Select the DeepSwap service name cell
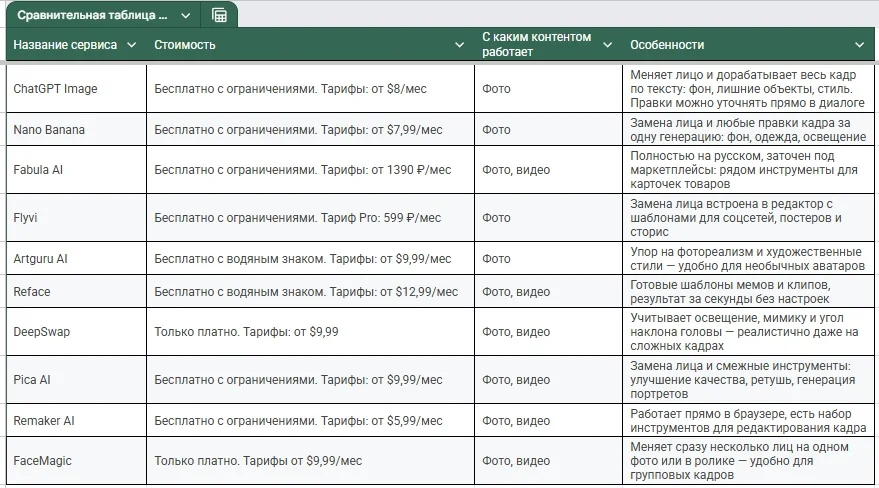The height and width of the screenshot is (488, 879). pyautogui.click(x=76, y=332)
